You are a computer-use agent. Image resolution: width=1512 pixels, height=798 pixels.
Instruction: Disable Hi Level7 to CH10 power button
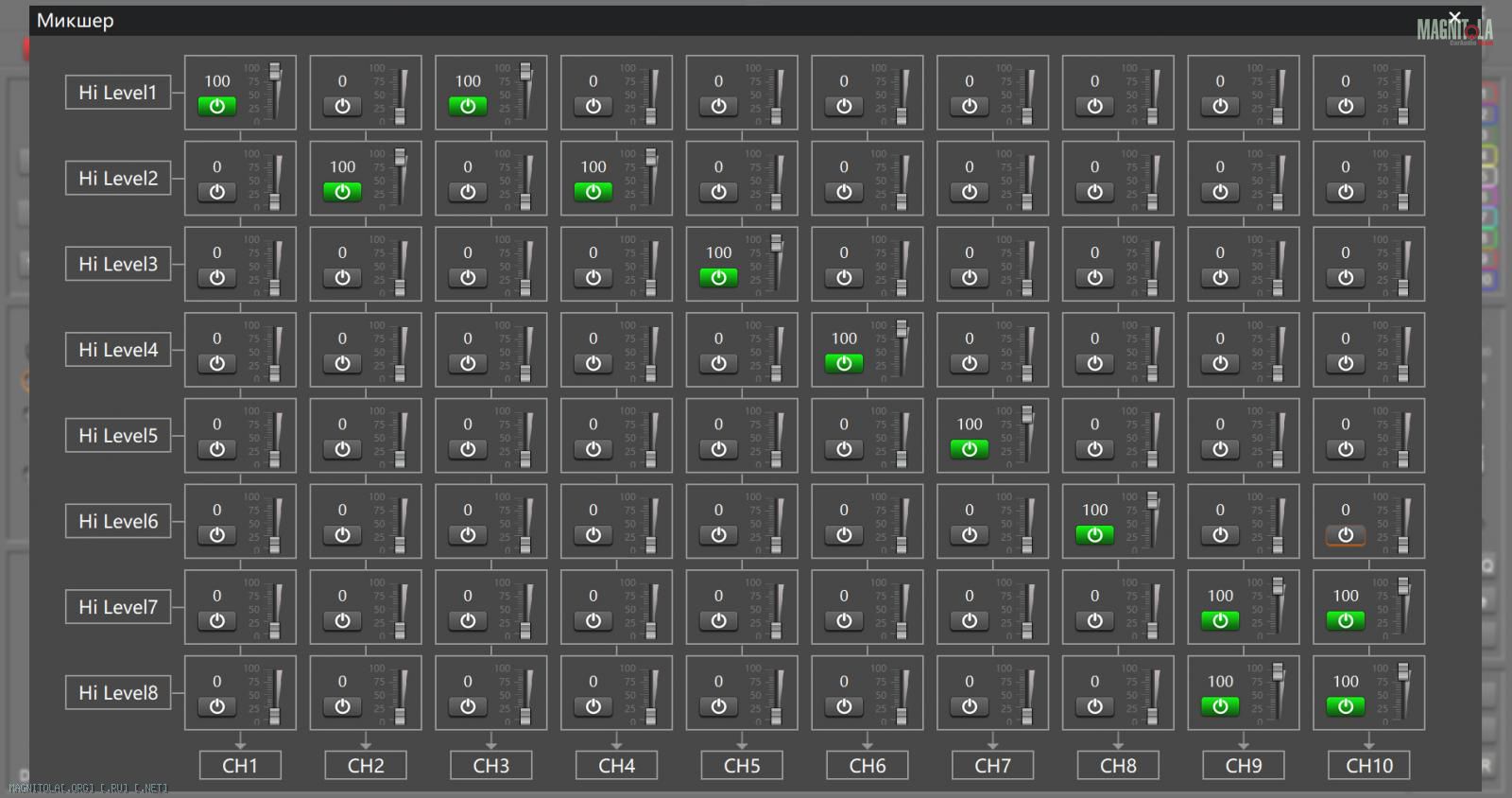click(x=1346, y=620)
